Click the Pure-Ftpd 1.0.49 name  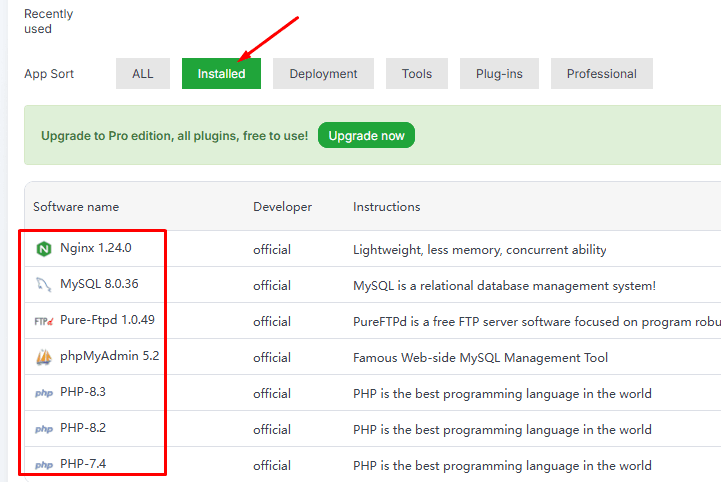coord(107,320)
